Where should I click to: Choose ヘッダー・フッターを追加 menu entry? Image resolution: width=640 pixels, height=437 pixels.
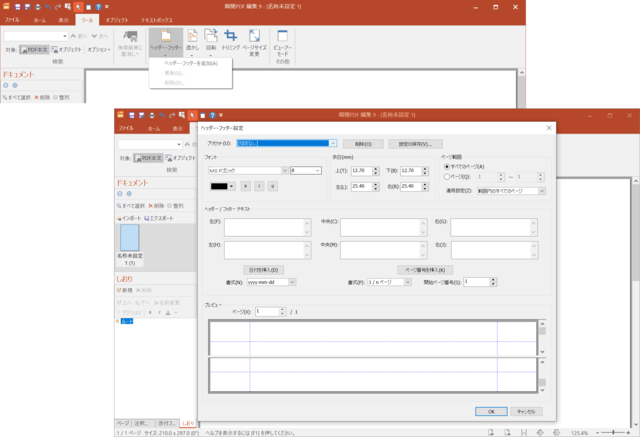pyautogui.click(x=190, y=63)
